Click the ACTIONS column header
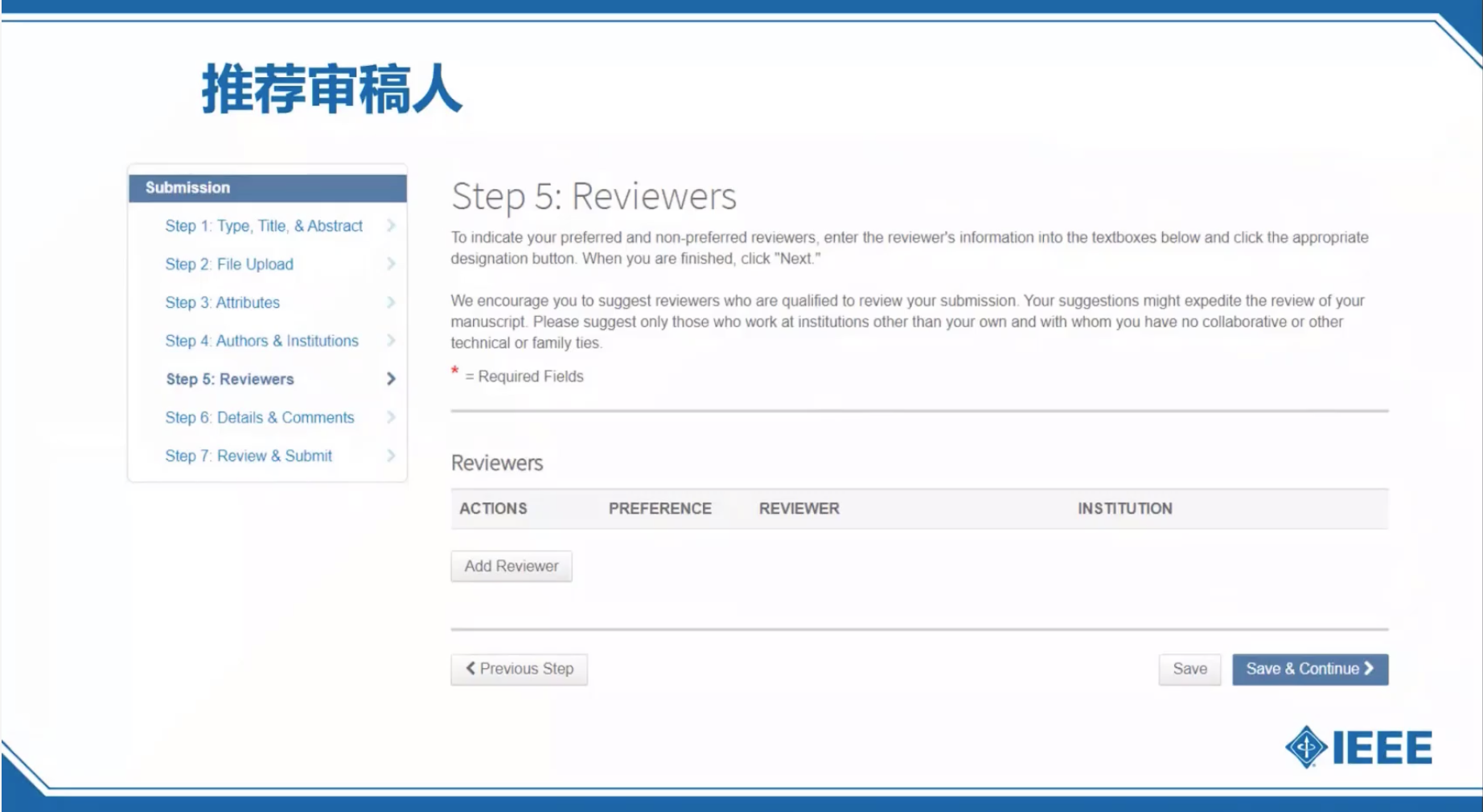Image resolution: width=1483 pixels, height=812 pixels. (x=493, y=509)
